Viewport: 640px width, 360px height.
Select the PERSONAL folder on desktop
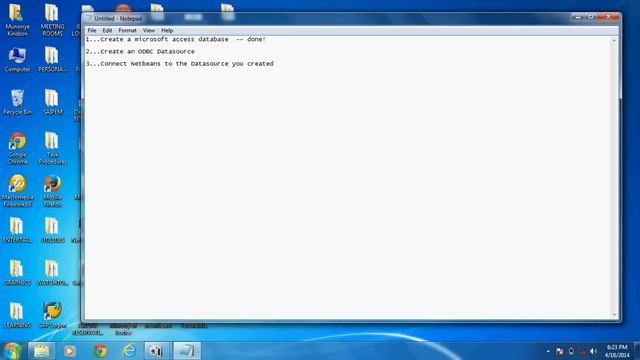(x=52, y=60)
